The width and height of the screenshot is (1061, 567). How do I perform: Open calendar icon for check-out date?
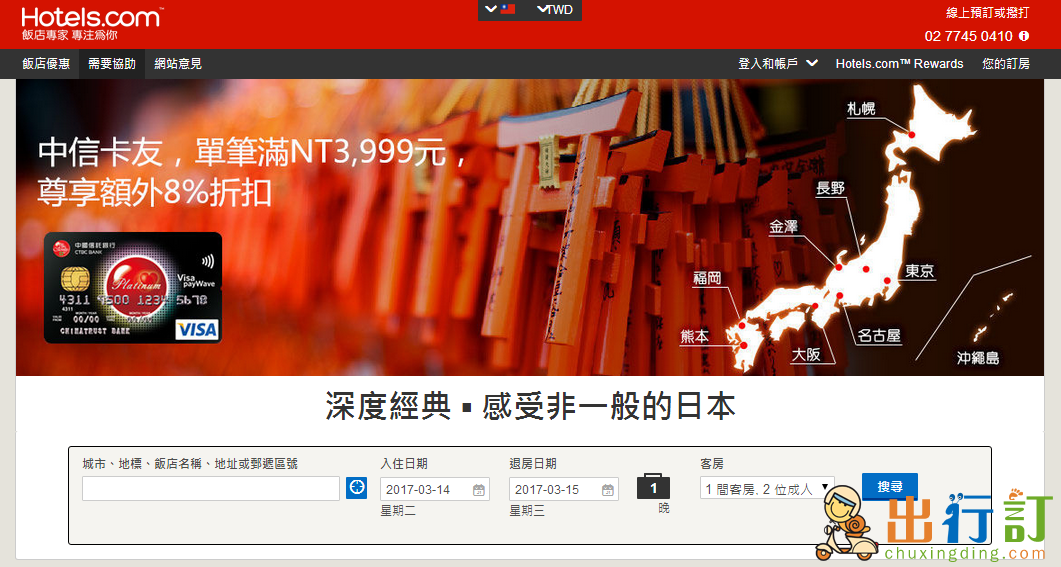(x=608, y=490)
